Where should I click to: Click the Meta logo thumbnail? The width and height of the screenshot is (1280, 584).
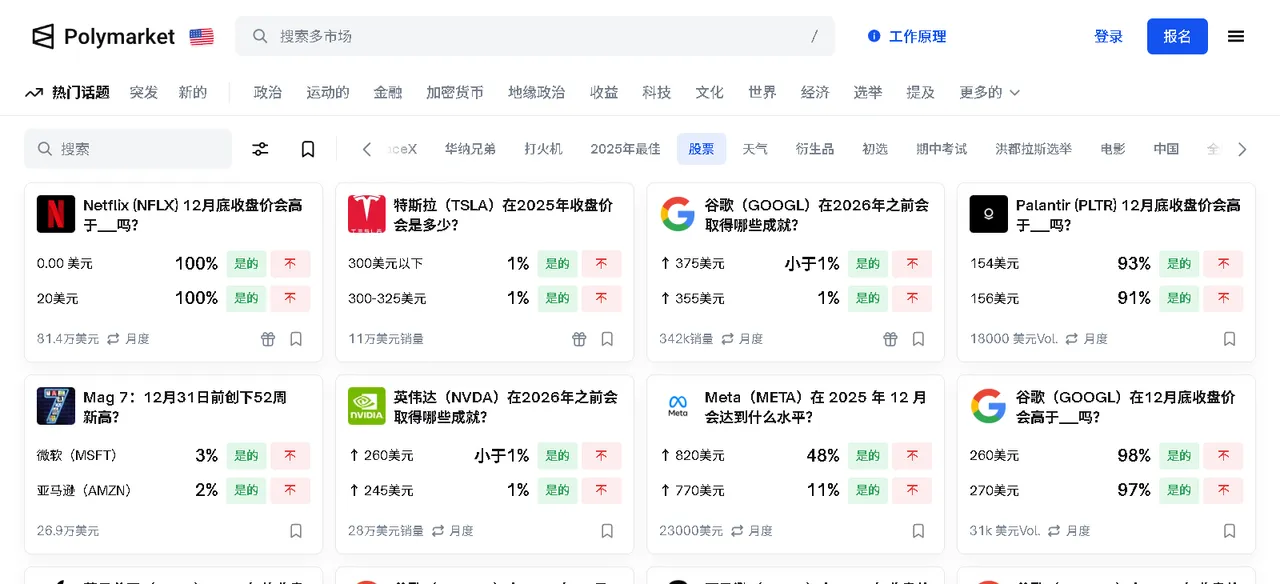point(678,406)
